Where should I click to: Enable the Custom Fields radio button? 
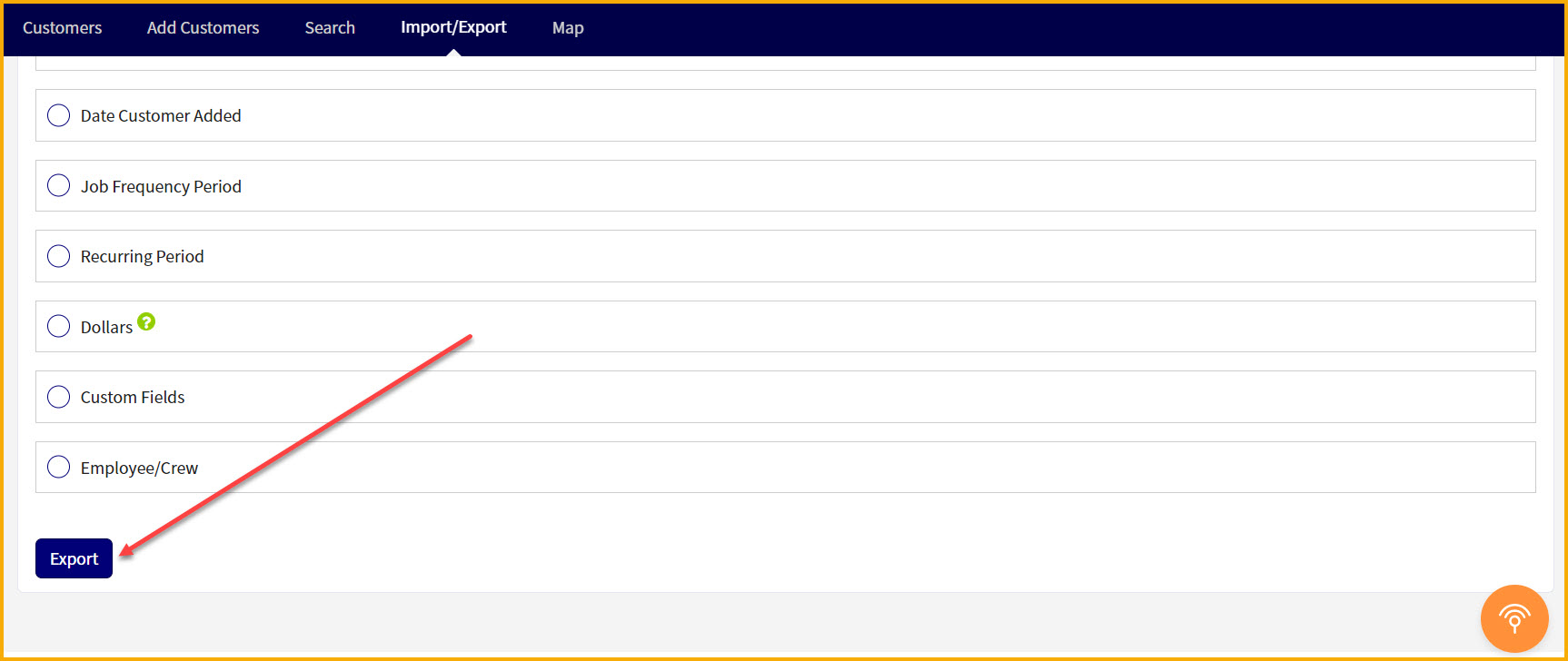(58, 397)
